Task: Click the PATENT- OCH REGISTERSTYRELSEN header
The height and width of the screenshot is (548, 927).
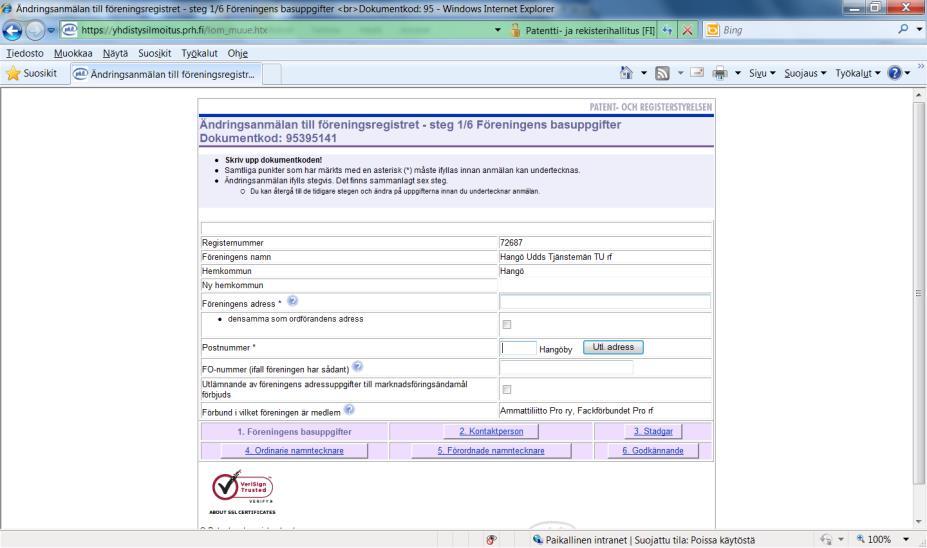Action: click(x=650, y=107)
